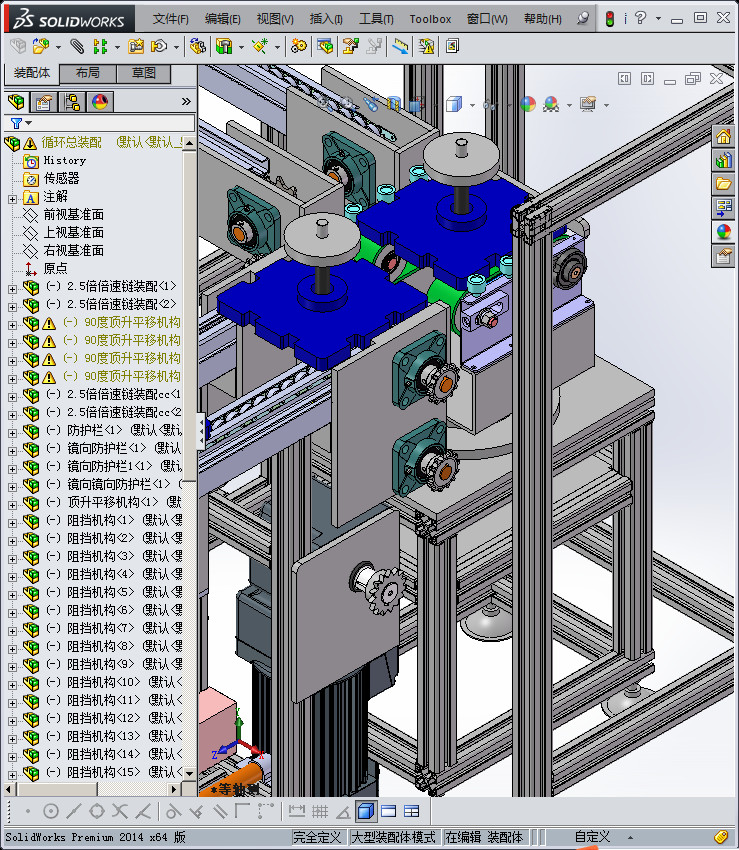Open the filter dropdown arrow in tree panel
Viewport: 739px width, 850px height.
(29, 124)
